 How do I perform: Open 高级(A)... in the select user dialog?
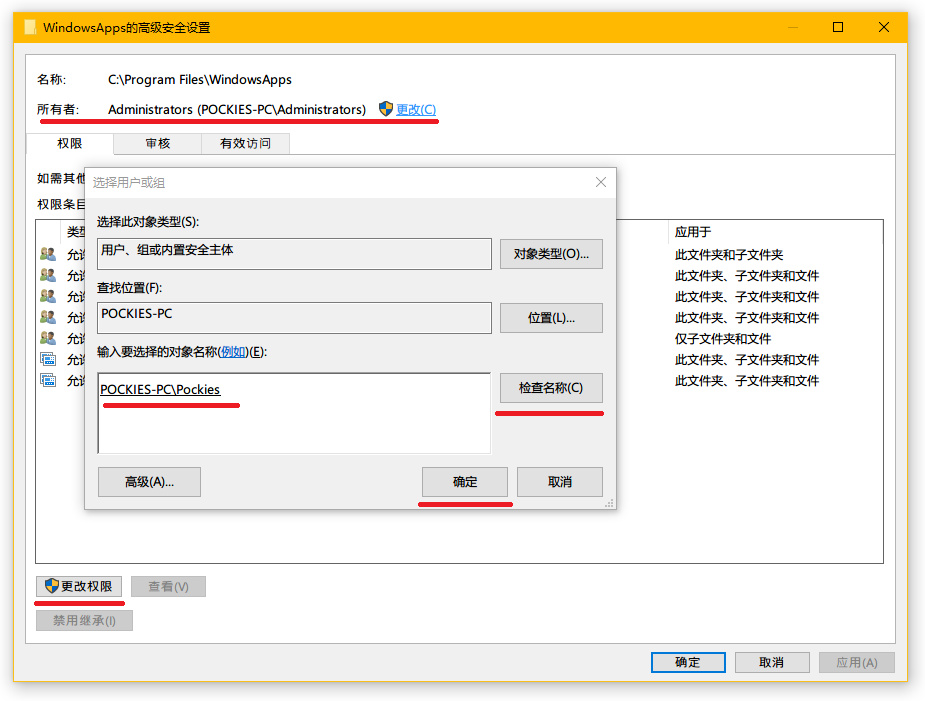click(x=149, y=482)
